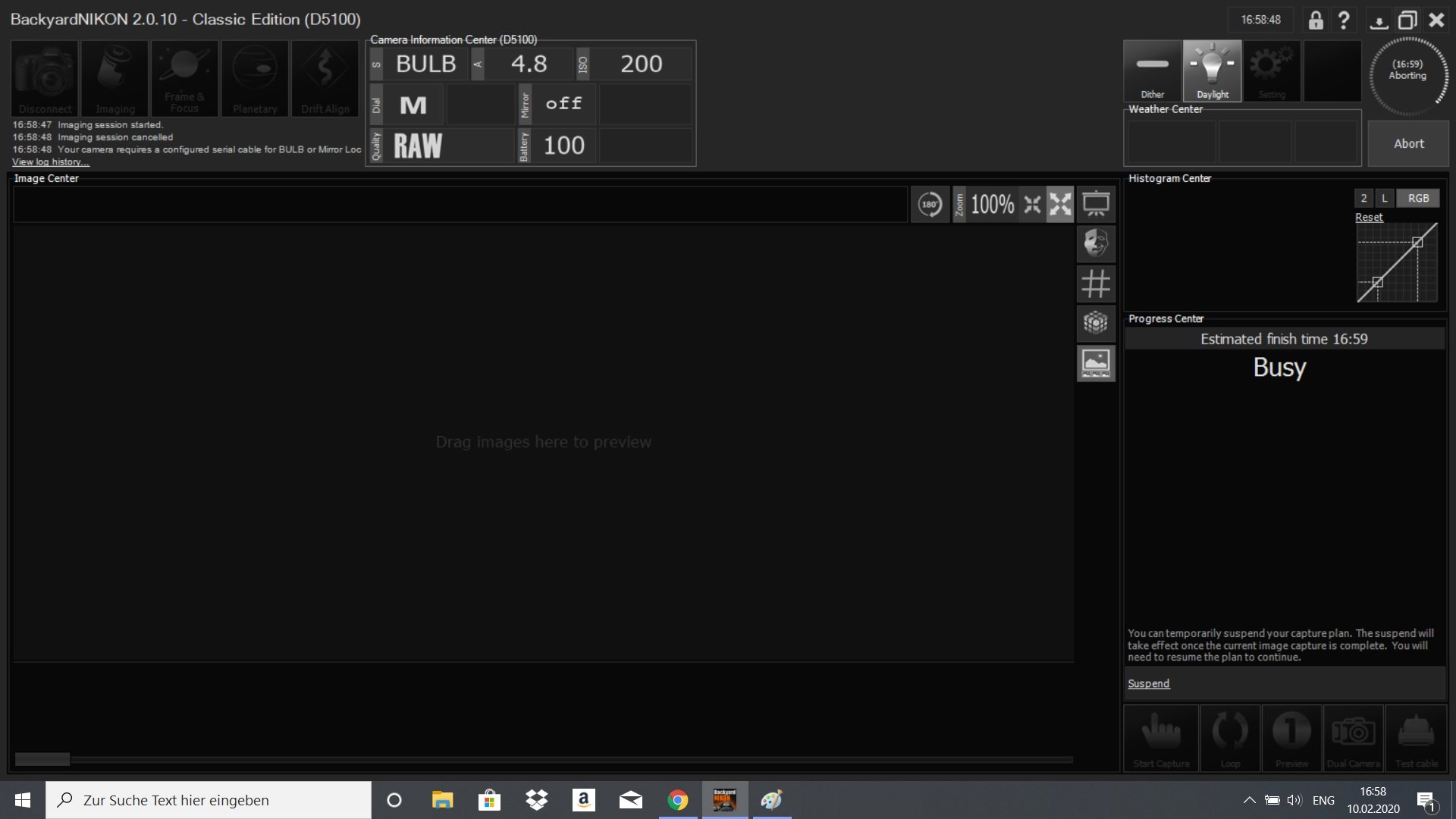Select the RGB histogram tab

coord(1418,198)
